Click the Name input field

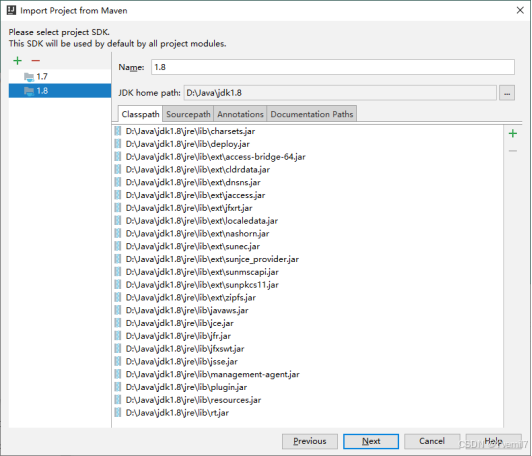(x=333, y=67)
